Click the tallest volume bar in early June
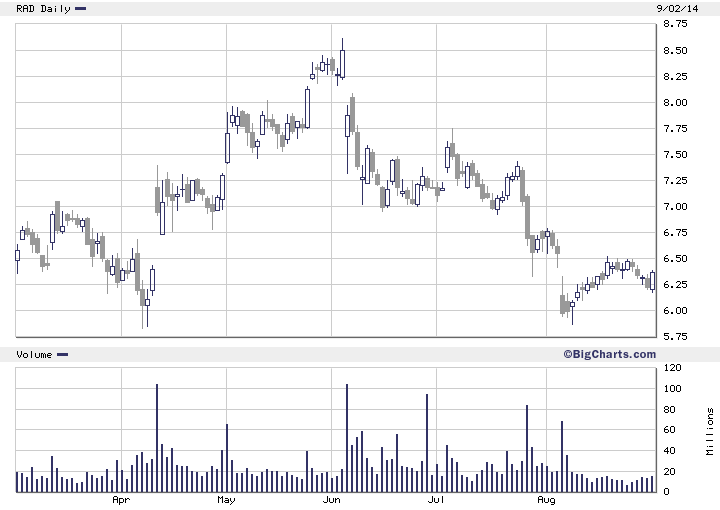720x510 pixels. (x=347, y=438)
